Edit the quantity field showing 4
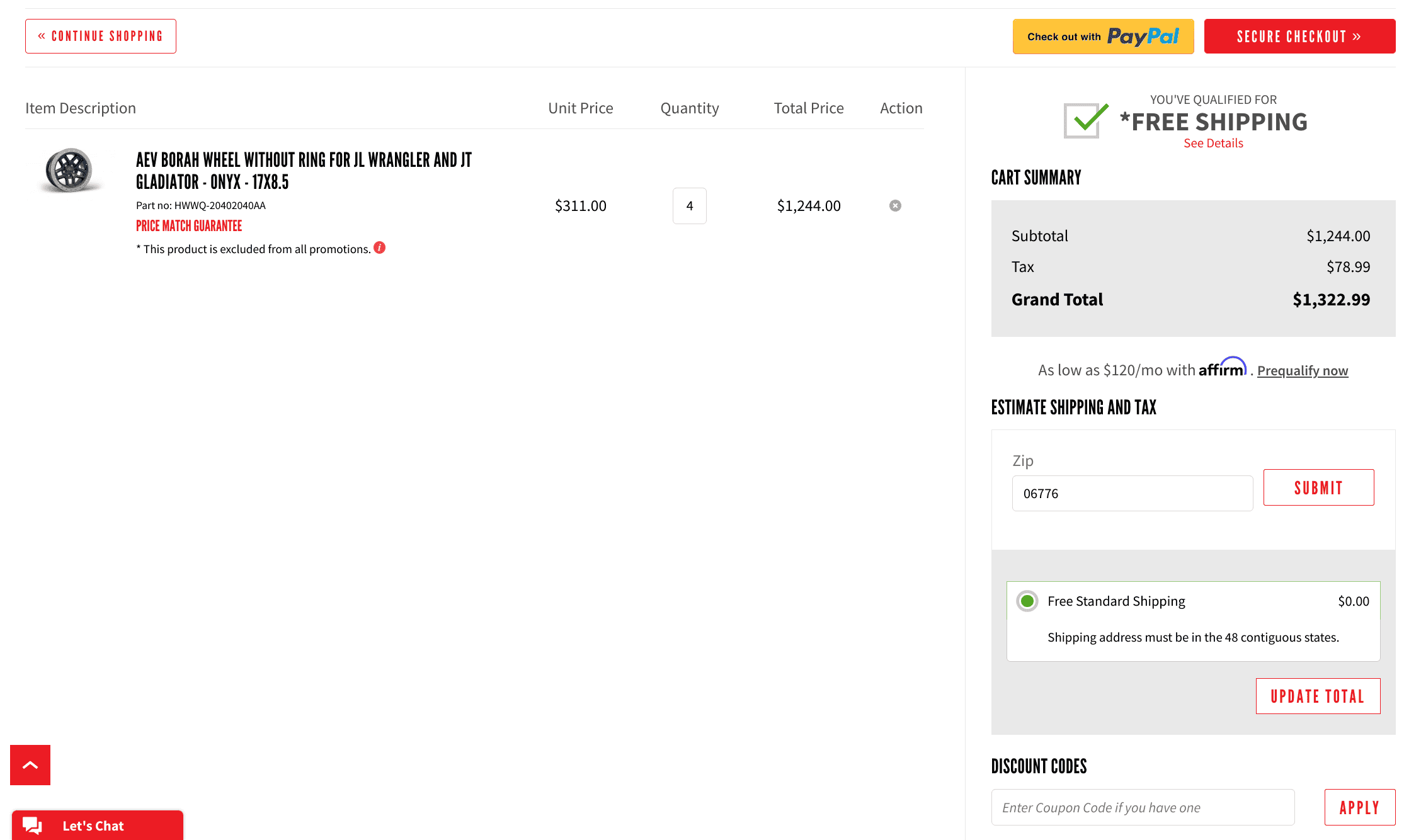The height and width of the screenshot is (840, 1421). tap(690, 206)
